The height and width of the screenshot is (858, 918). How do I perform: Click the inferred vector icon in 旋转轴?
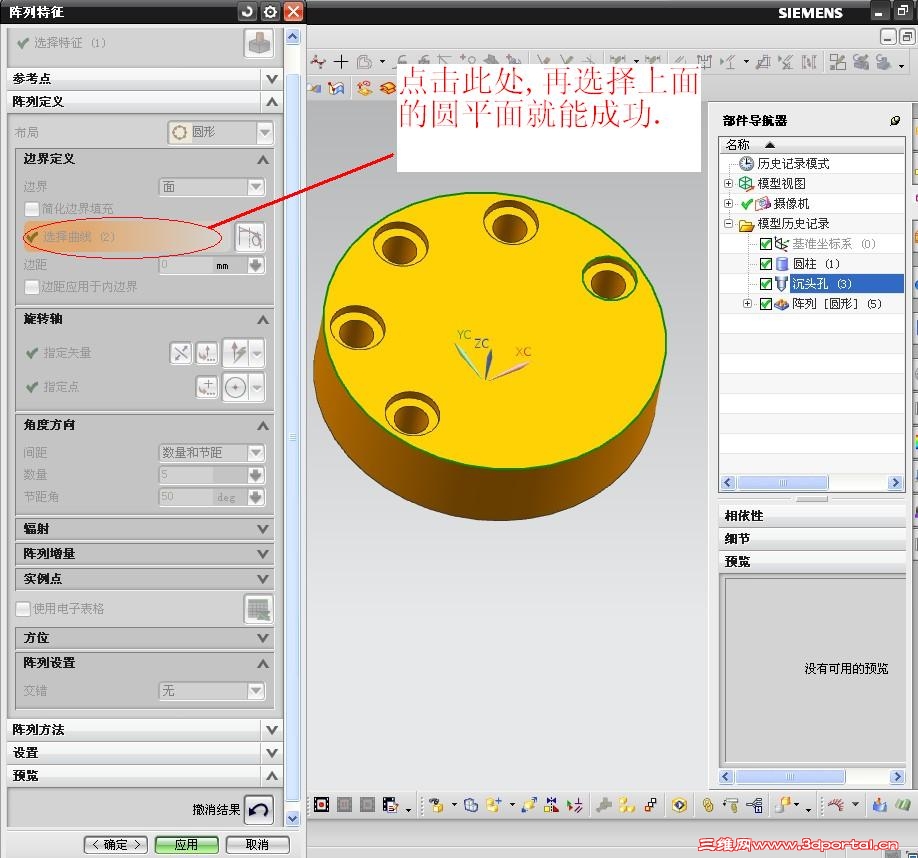237,353
